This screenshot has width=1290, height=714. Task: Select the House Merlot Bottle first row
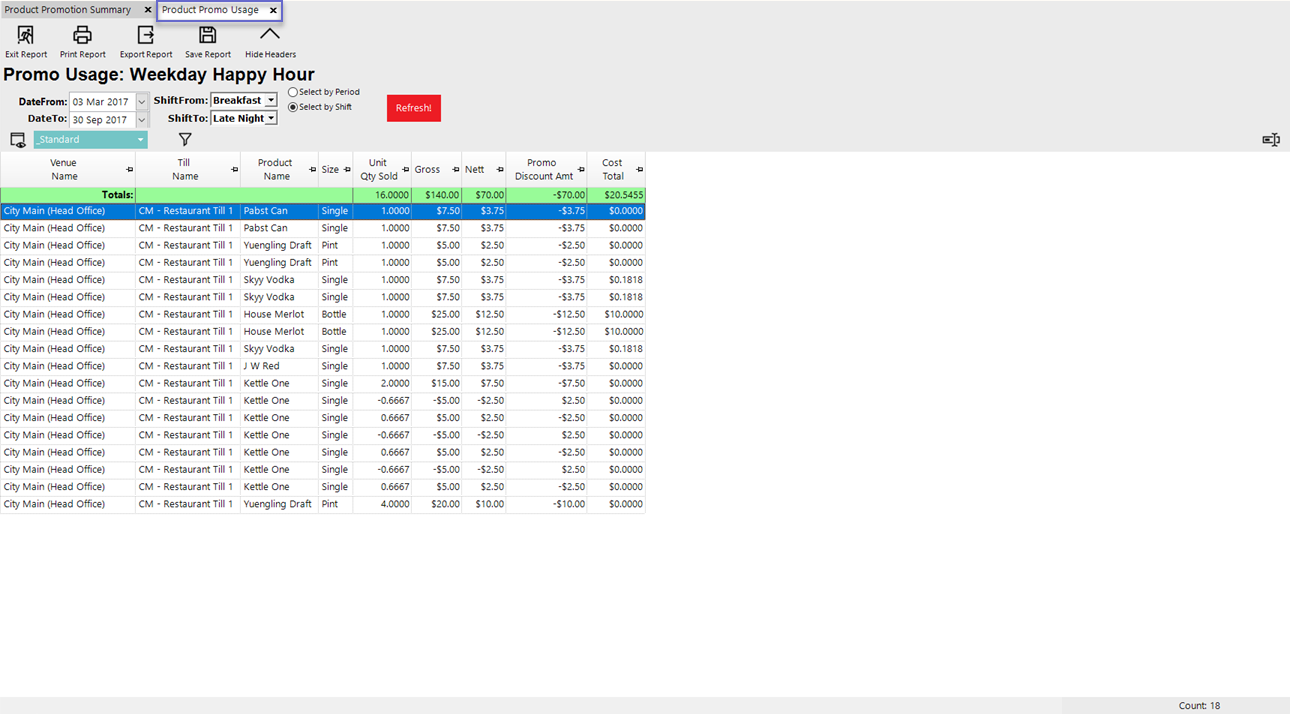tap(274, 314)
